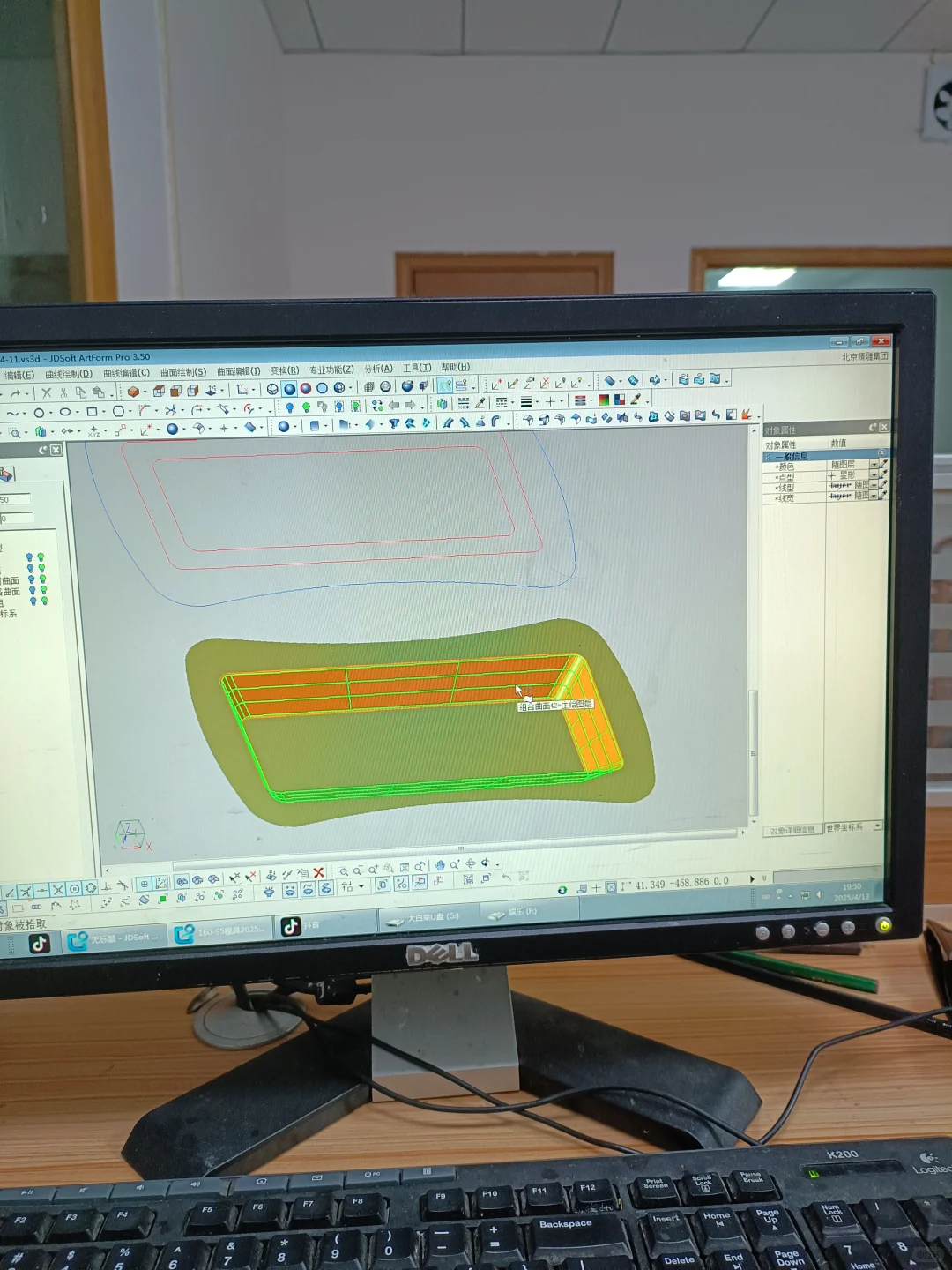Open the 分析(A) menu
Image resolution: width=952 pixels, height=1270 pixels.
pos(378,369)
